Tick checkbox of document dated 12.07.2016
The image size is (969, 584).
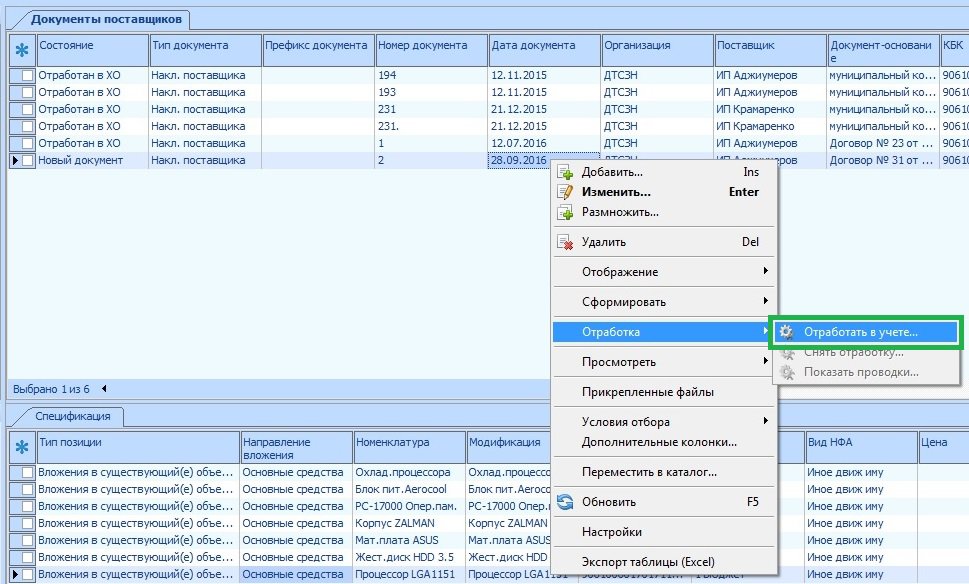(x=27, y=143)
